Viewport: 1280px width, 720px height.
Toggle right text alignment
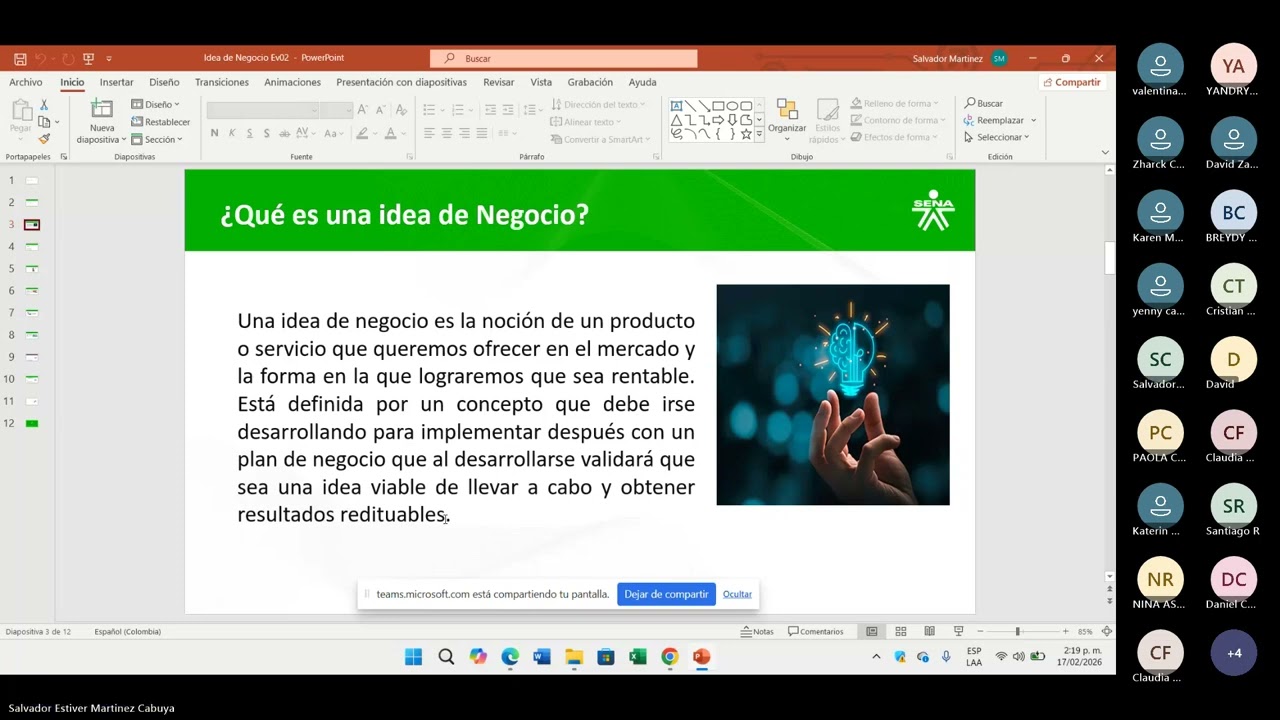coord(465,133)
